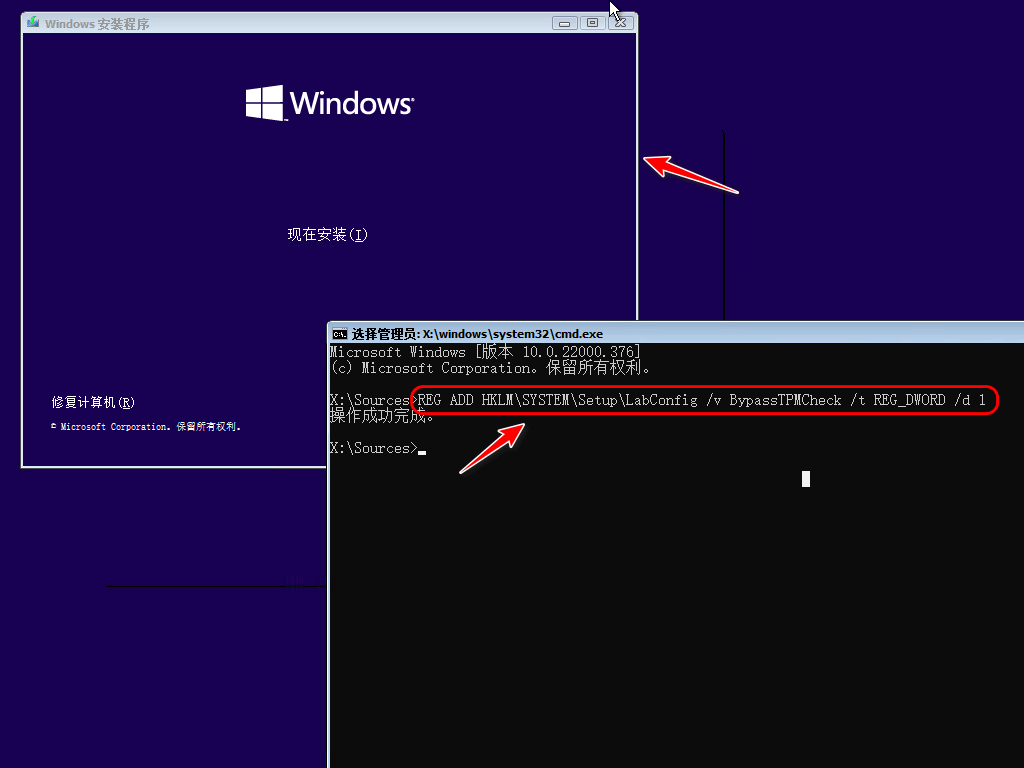Image resolution: width=1024 pixels, height=768 pixels.
Task: Click setup window Microsoft Corporation copyright text
Action: click(x=146, y=426)
